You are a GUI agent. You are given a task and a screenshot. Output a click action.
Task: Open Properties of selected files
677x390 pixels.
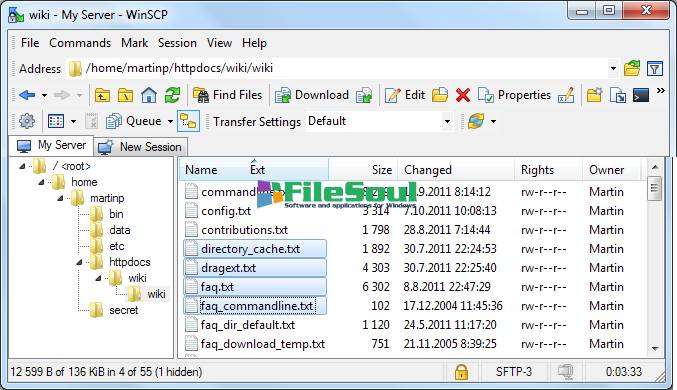click(x=514, y=95)
